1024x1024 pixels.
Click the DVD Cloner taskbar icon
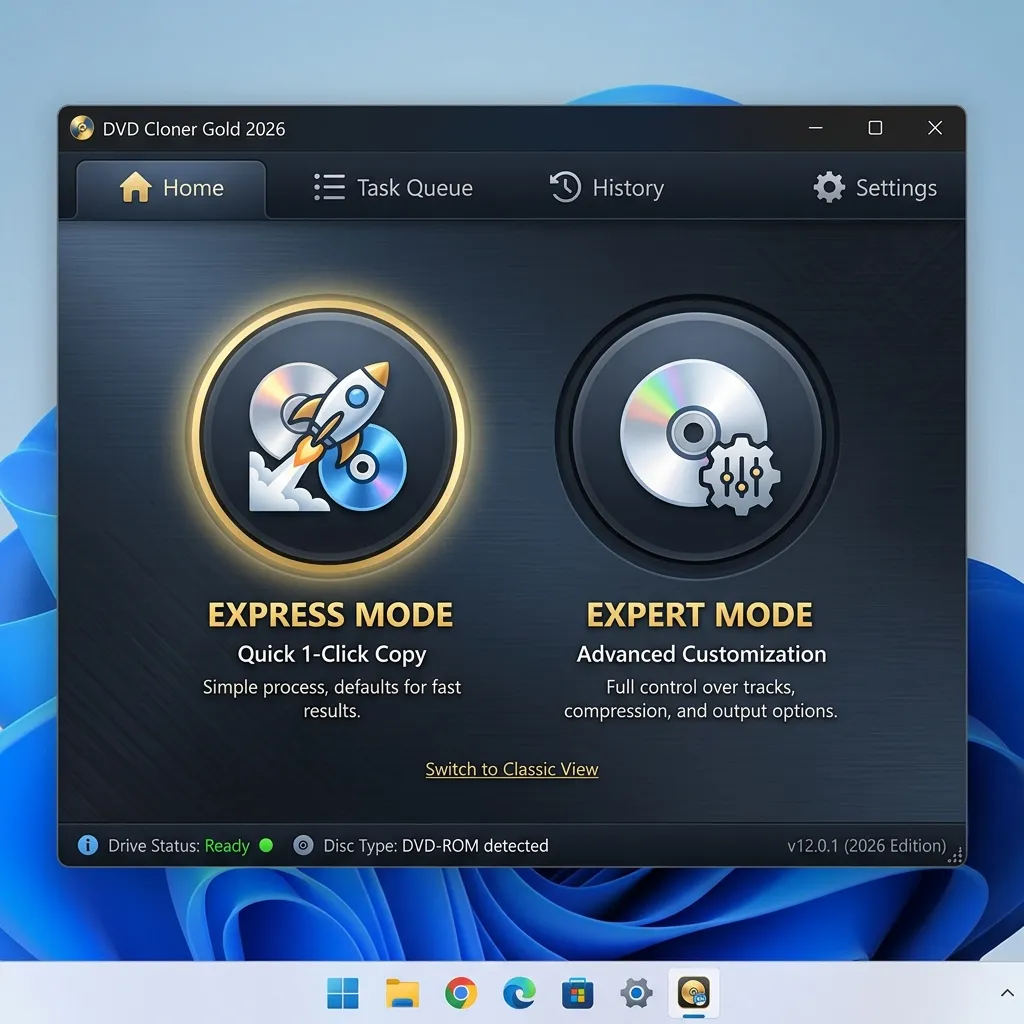[694, 993]
